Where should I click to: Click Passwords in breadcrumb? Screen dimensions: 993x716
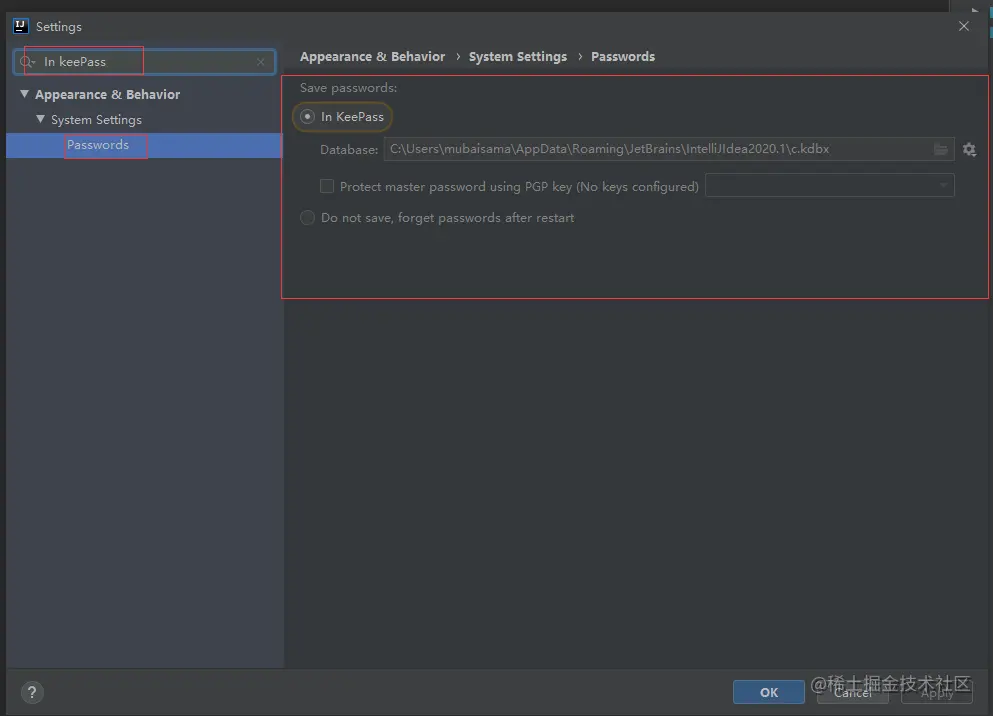623,56
